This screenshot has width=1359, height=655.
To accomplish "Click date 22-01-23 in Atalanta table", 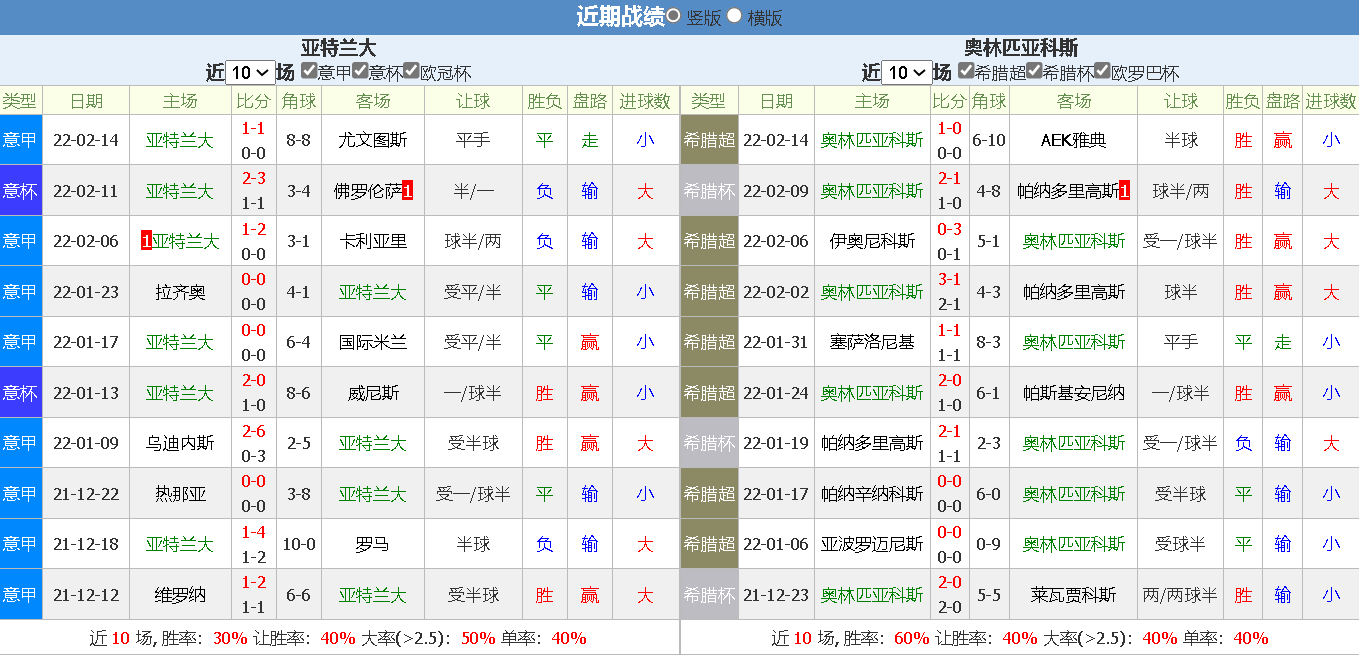I will pyautogui.click(x=86, y=292).
